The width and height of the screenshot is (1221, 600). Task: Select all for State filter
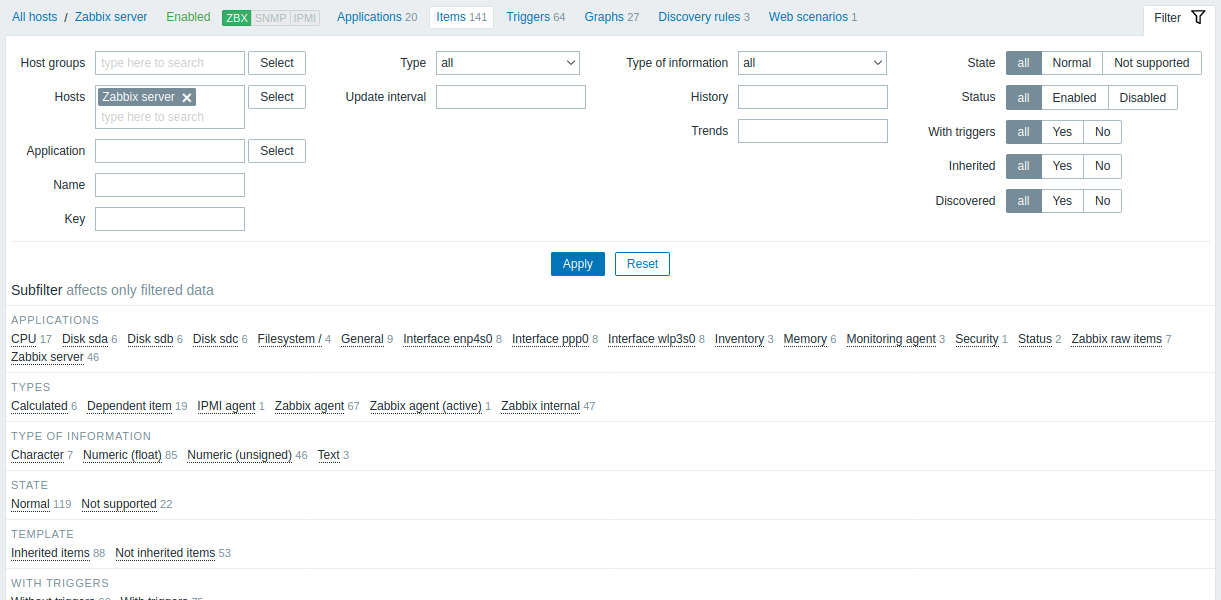[x=1023, y=63]
